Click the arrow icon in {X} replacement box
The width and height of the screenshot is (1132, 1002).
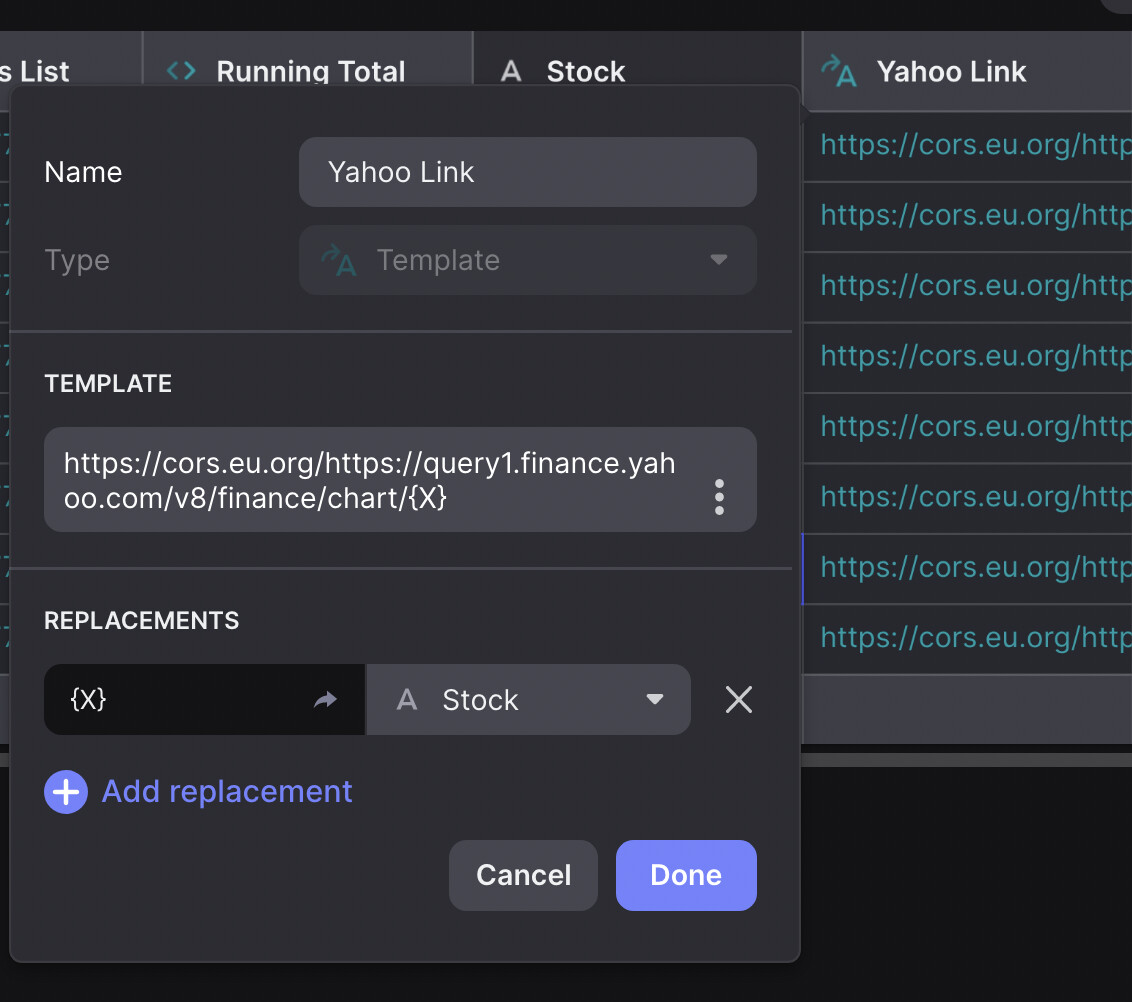(325, 700)
